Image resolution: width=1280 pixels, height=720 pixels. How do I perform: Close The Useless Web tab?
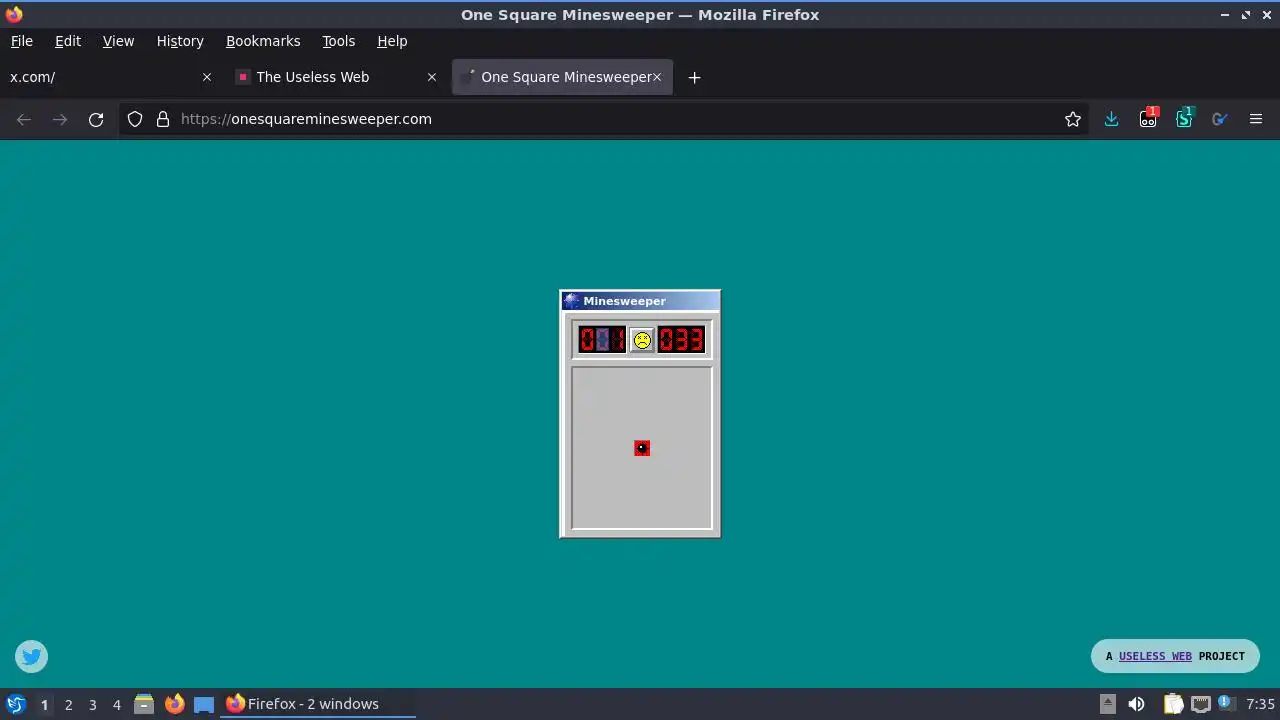coord(432,77)
